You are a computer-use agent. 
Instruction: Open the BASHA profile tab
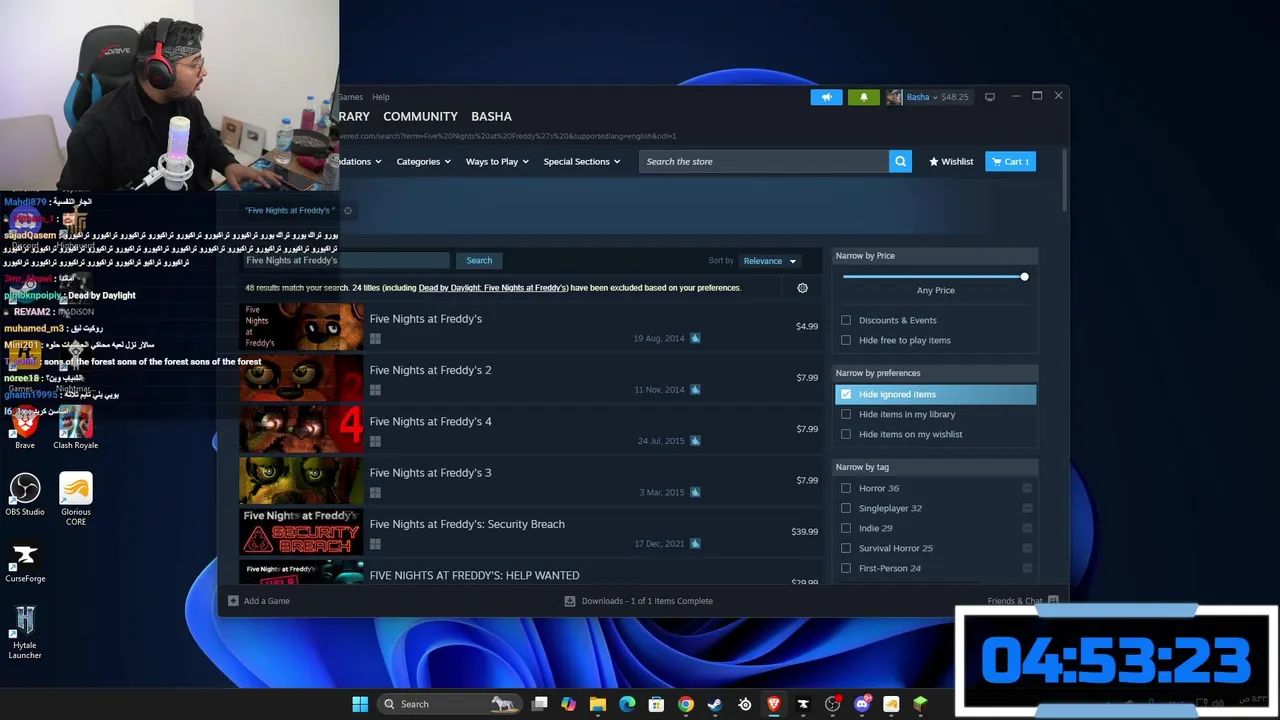coord(491,116)
